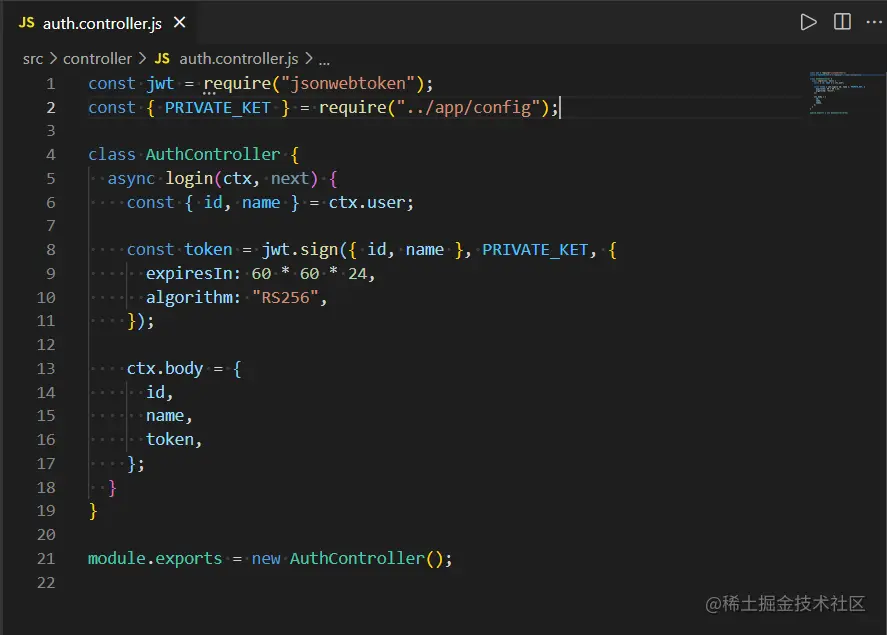Click ctx.body on line 13
887x635 pixels.
[x=165, y=369]
